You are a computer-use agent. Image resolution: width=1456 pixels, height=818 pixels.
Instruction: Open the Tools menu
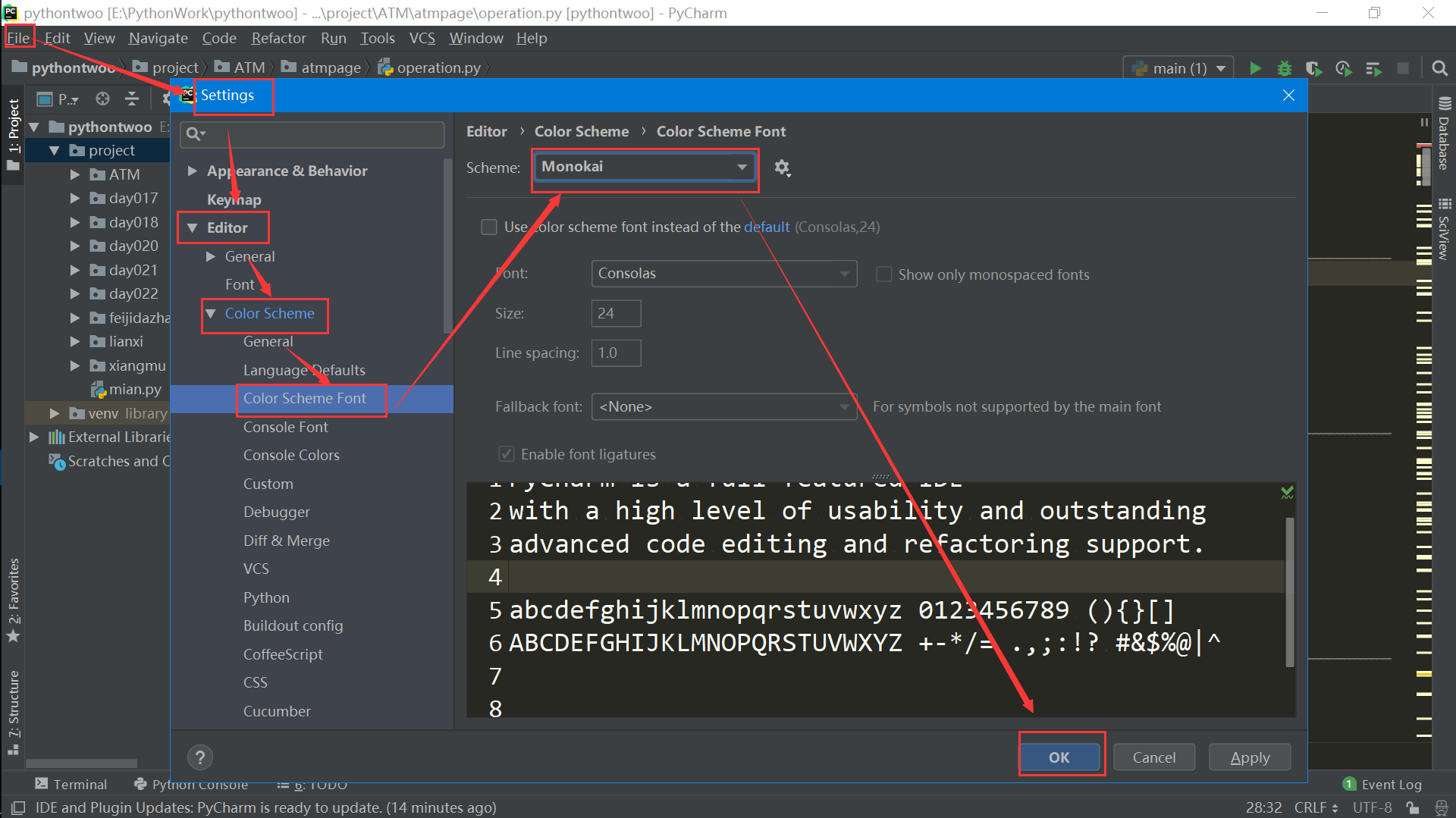pyautogui.click(x=377, y=38)
